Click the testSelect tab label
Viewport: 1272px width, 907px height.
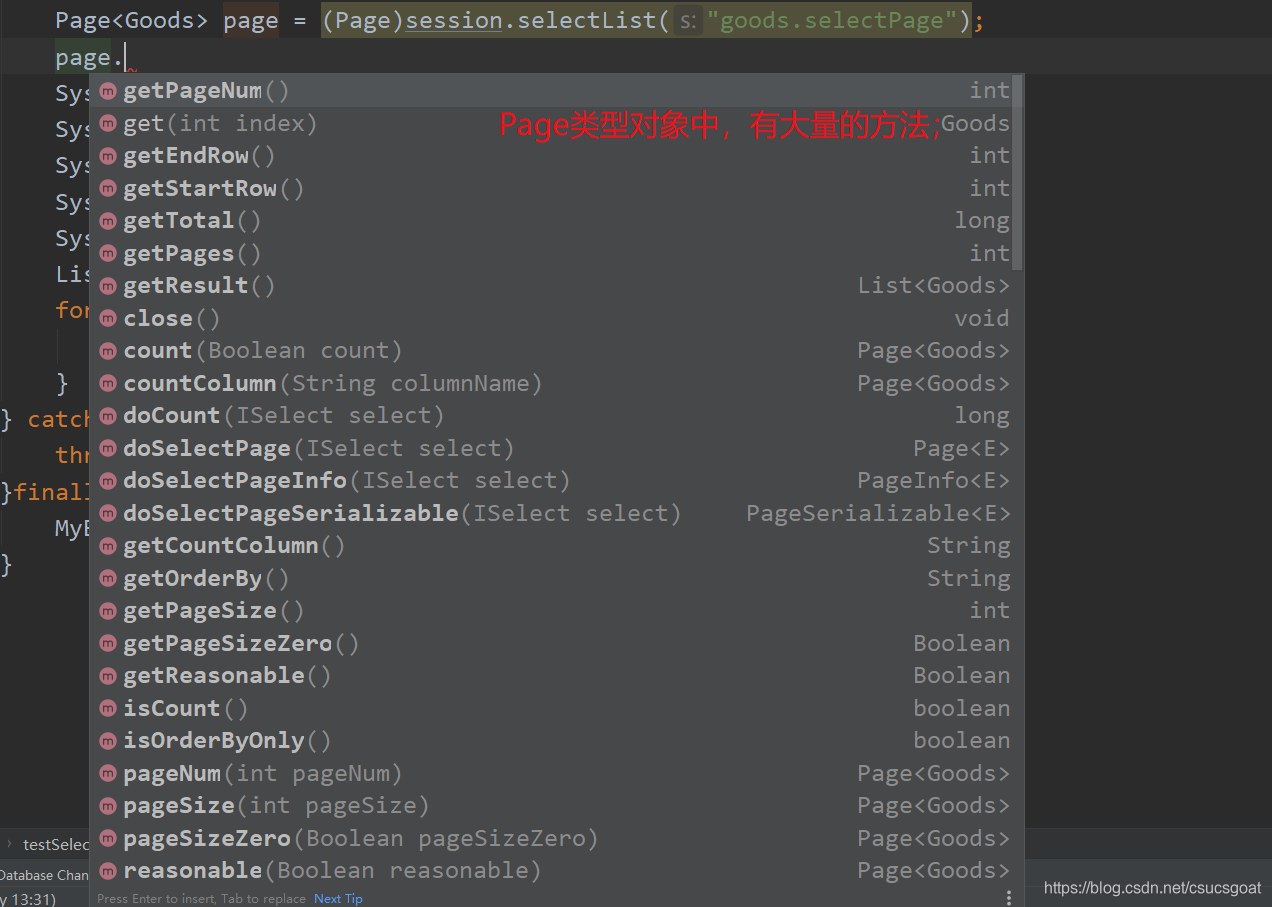(55, 844)
